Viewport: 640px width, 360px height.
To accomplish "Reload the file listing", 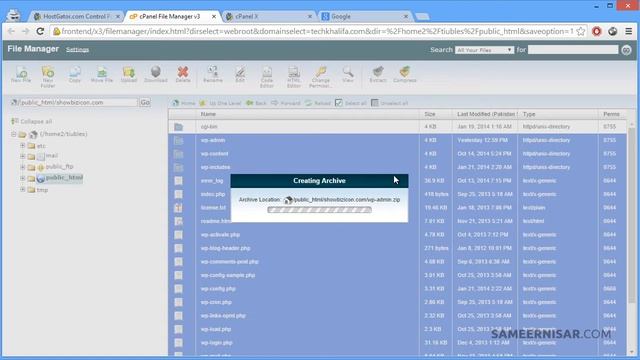I will (x=318, y=103).
